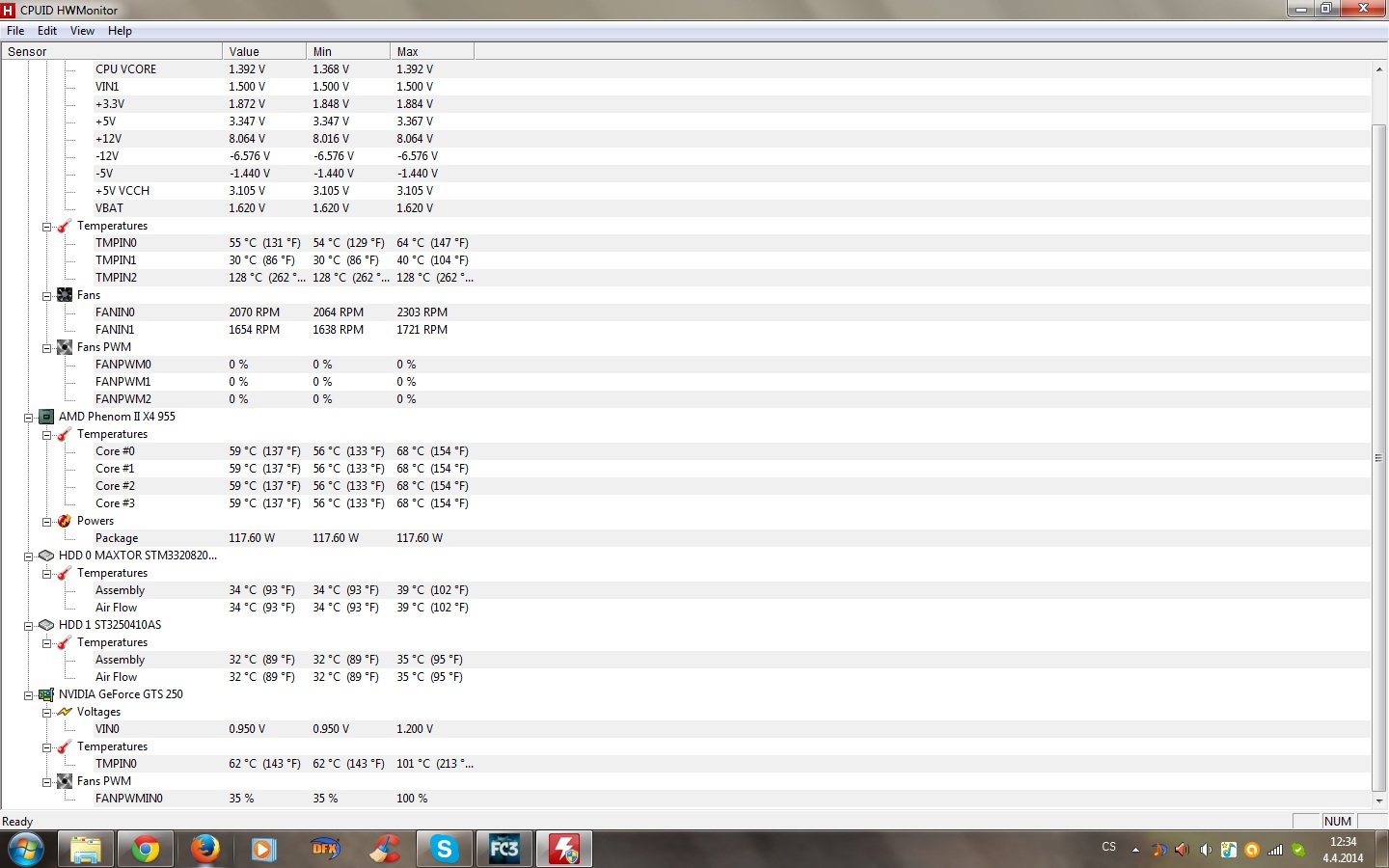Click the HWMonitor taskbar button
The image size is (1389, 868).
point(564,850)
